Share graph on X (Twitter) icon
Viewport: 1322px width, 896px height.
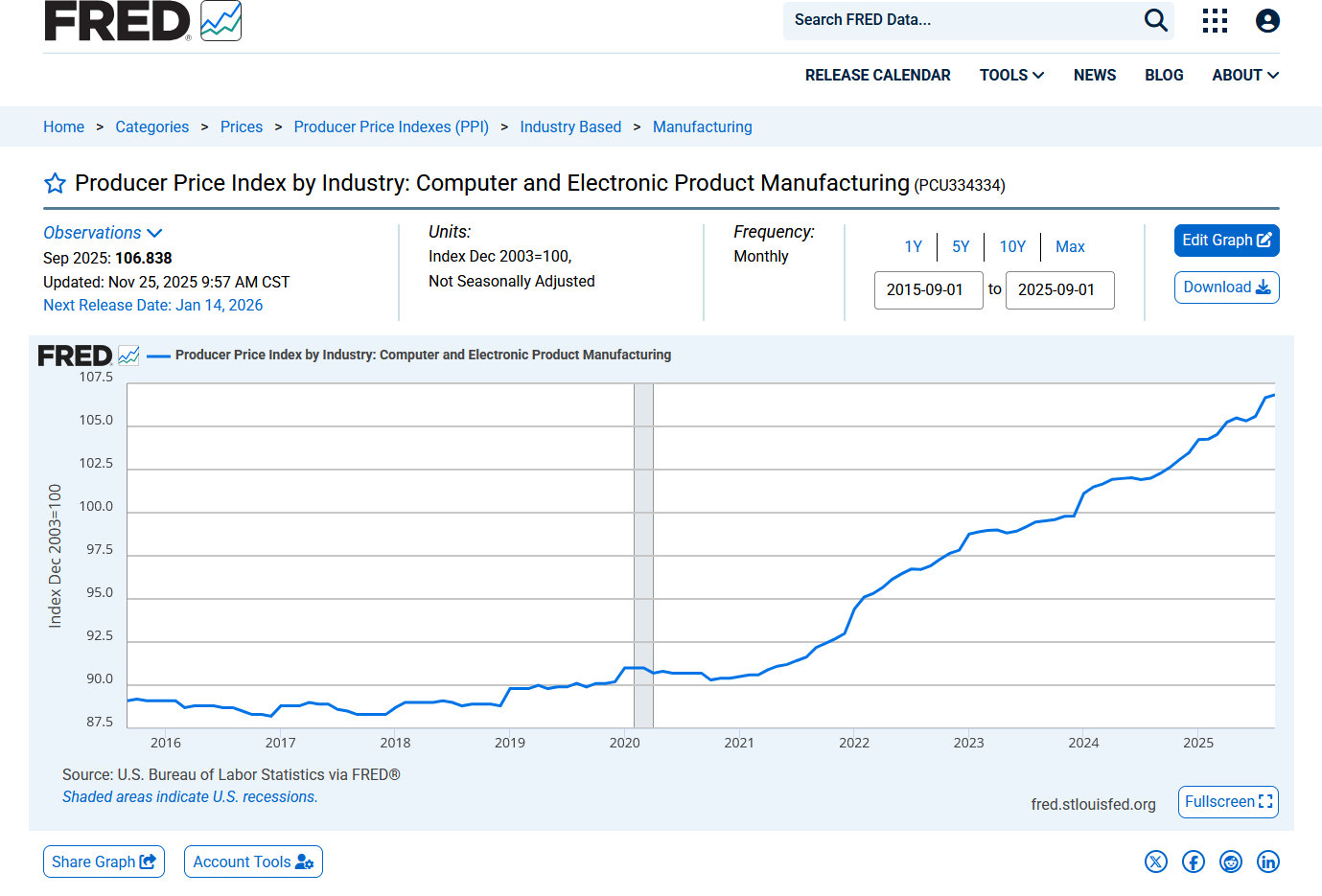(1156, 862)
